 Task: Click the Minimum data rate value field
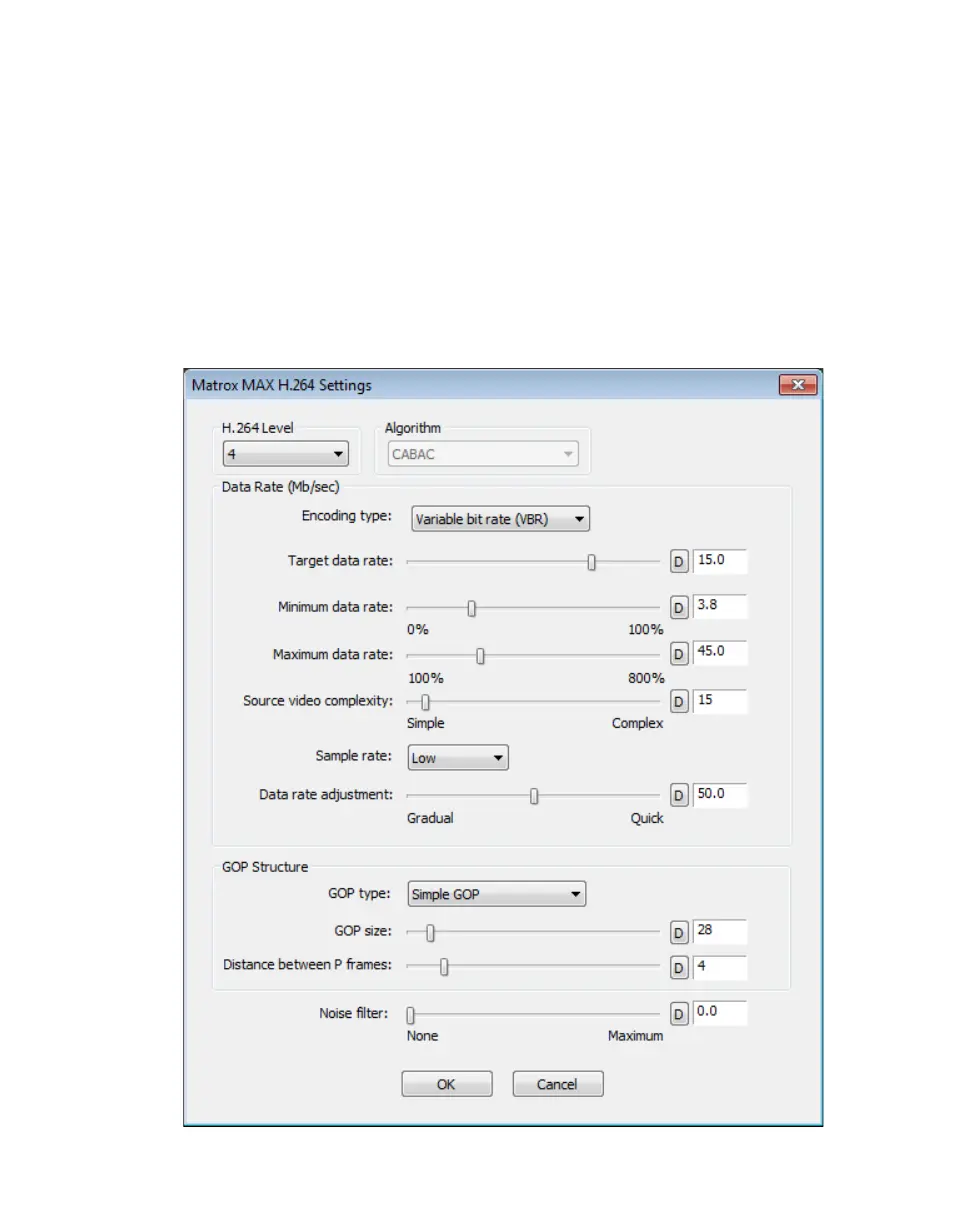tap(719, 607)
